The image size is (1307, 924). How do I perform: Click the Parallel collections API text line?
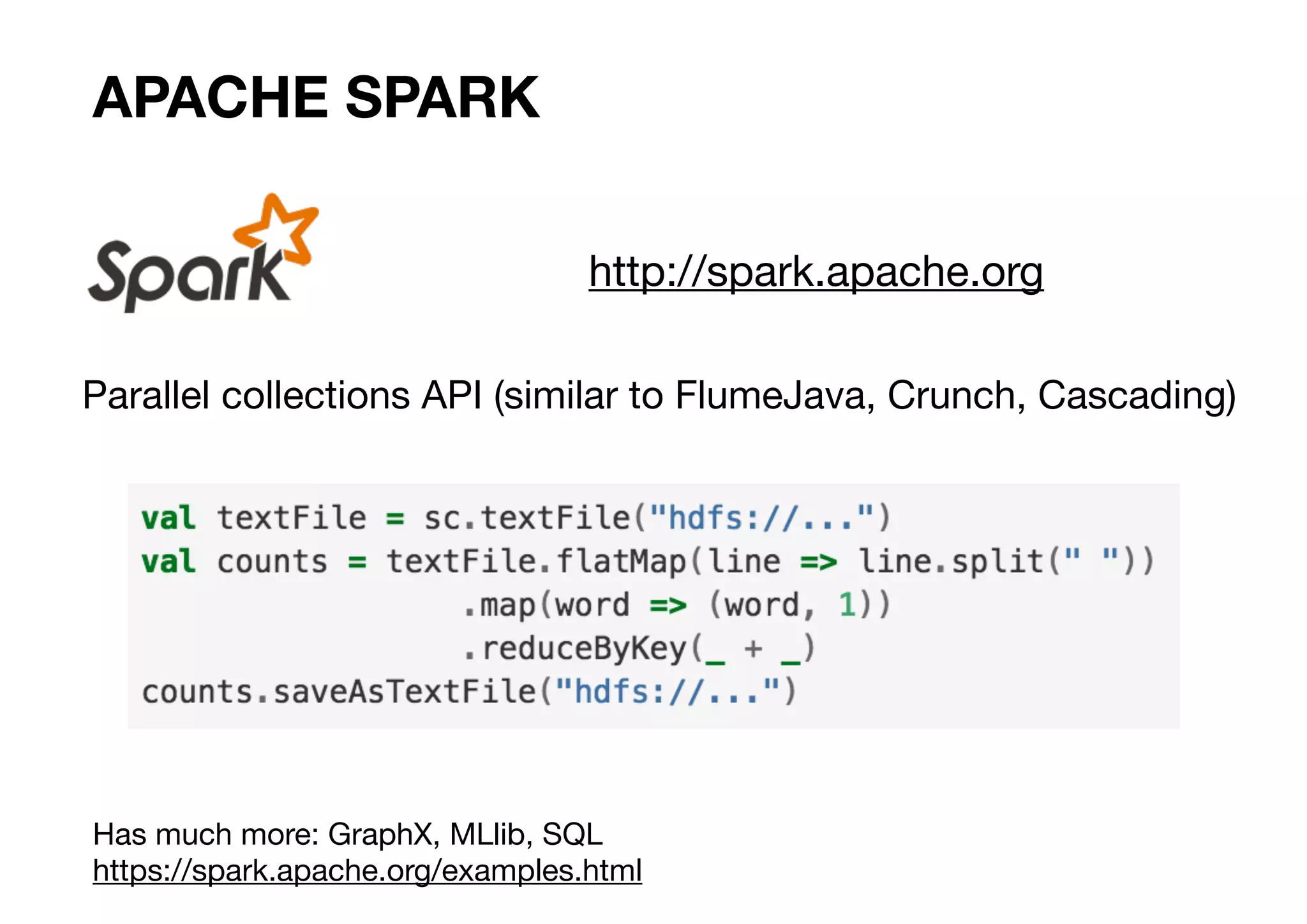pos(659,395)
